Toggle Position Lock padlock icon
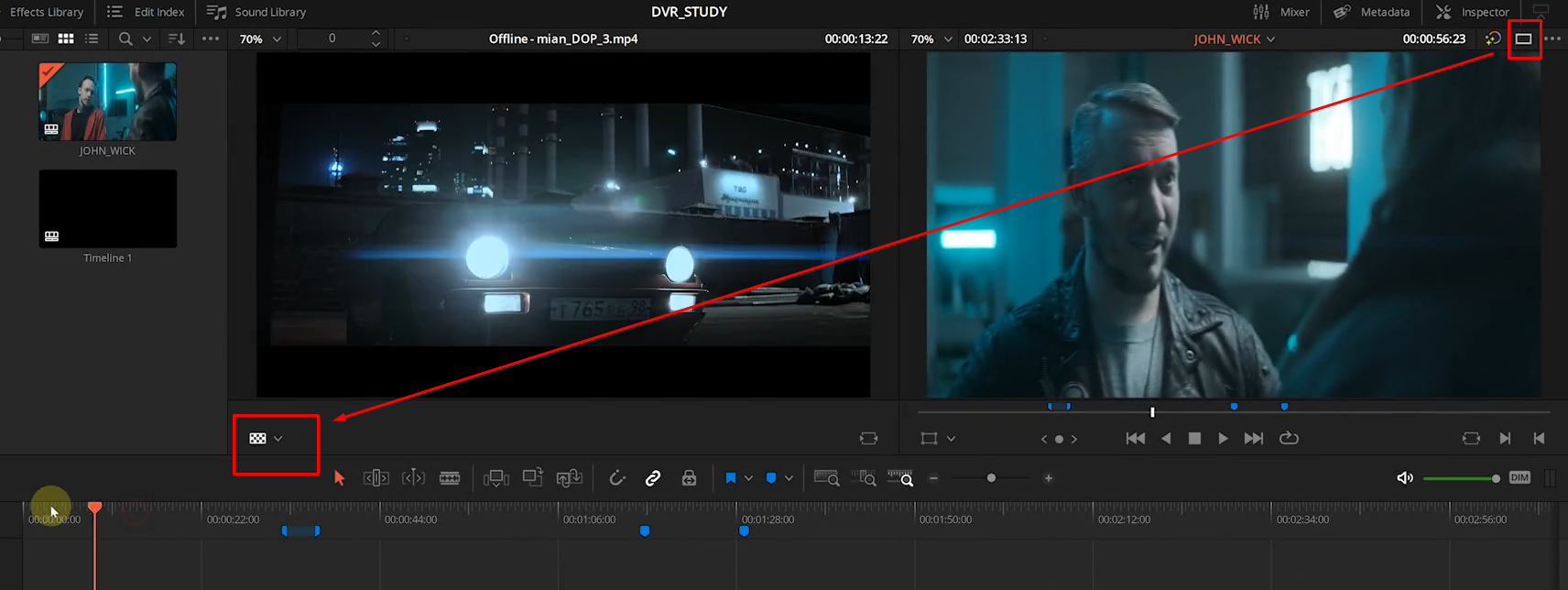The height and width of the screenshot is (590, 1568). [690, 478]
